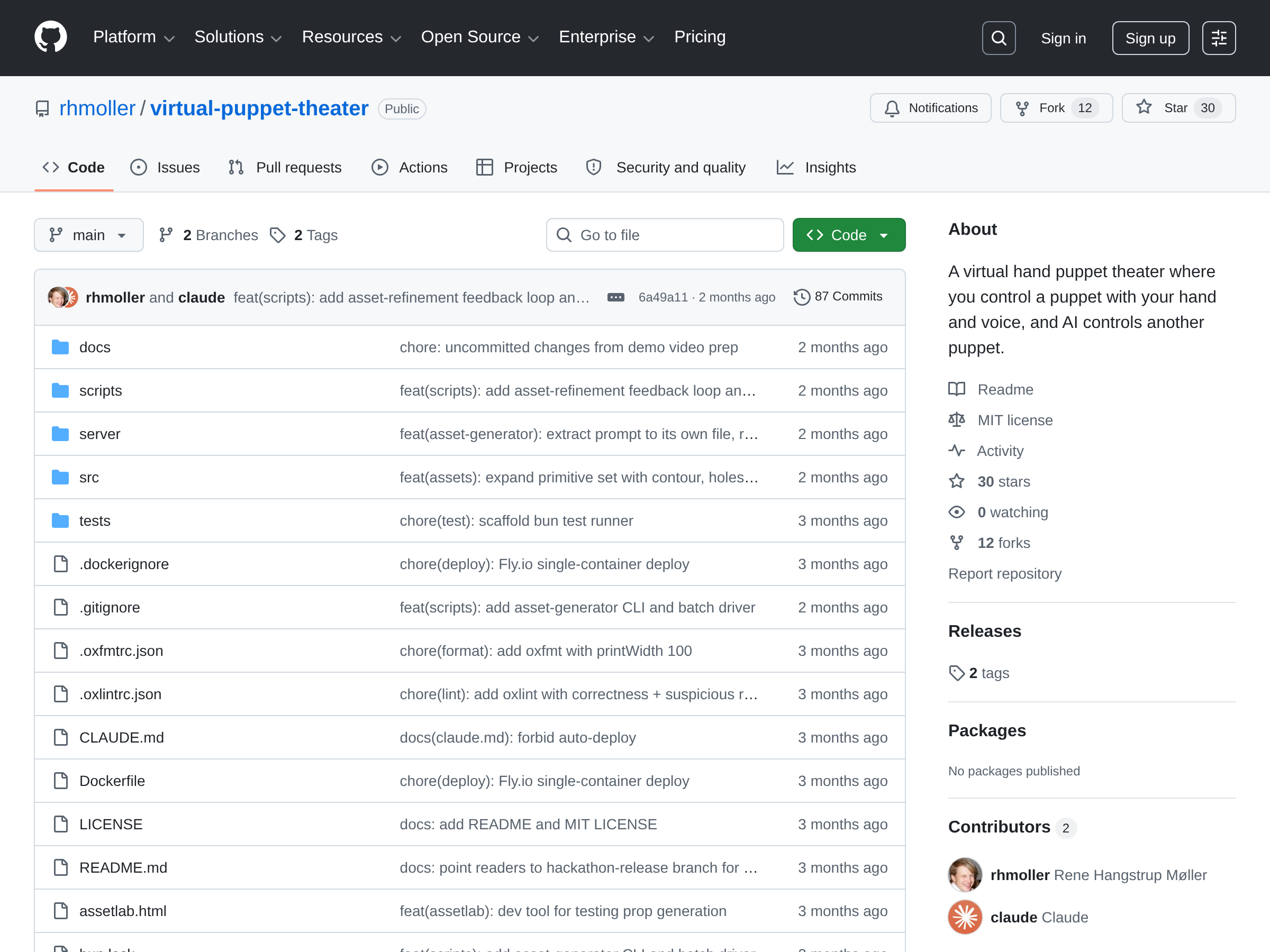Open the Pull requests tab
The height and width of the screenshot is (952, 1270).
(x=285, y=168)
